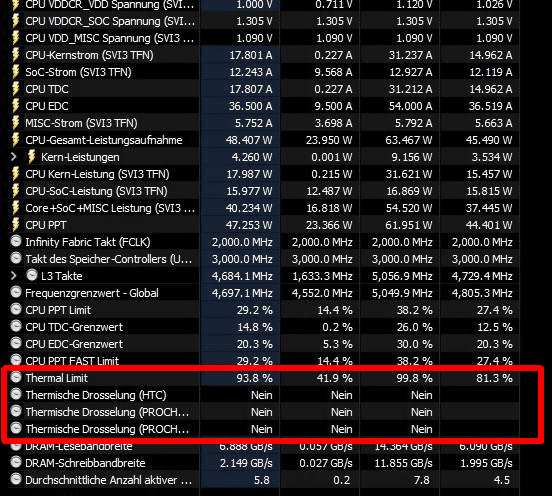The width and height of the screenshot is (552, 496).
Task: Click the 12.243 A SoC-Strom current value
Action: click(x=251, y=72)
